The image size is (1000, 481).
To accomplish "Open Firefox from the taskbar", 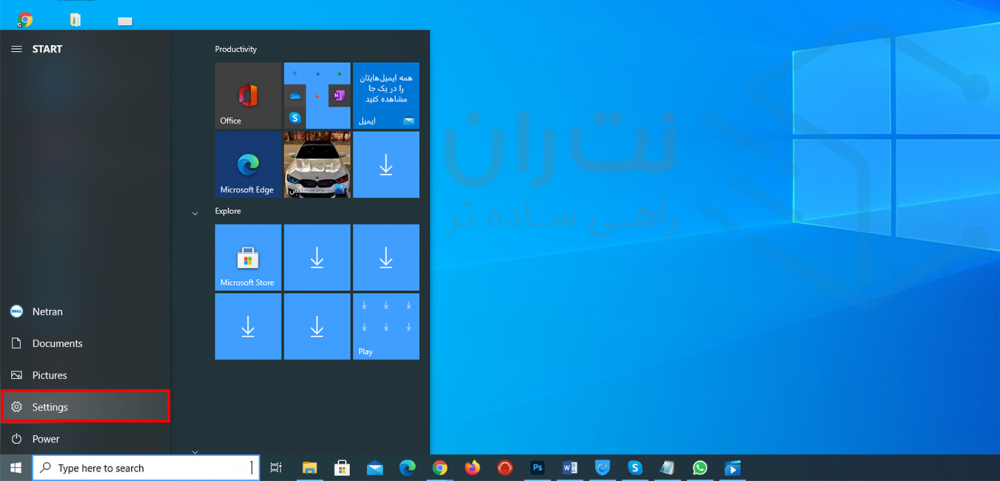I will 472,467.
